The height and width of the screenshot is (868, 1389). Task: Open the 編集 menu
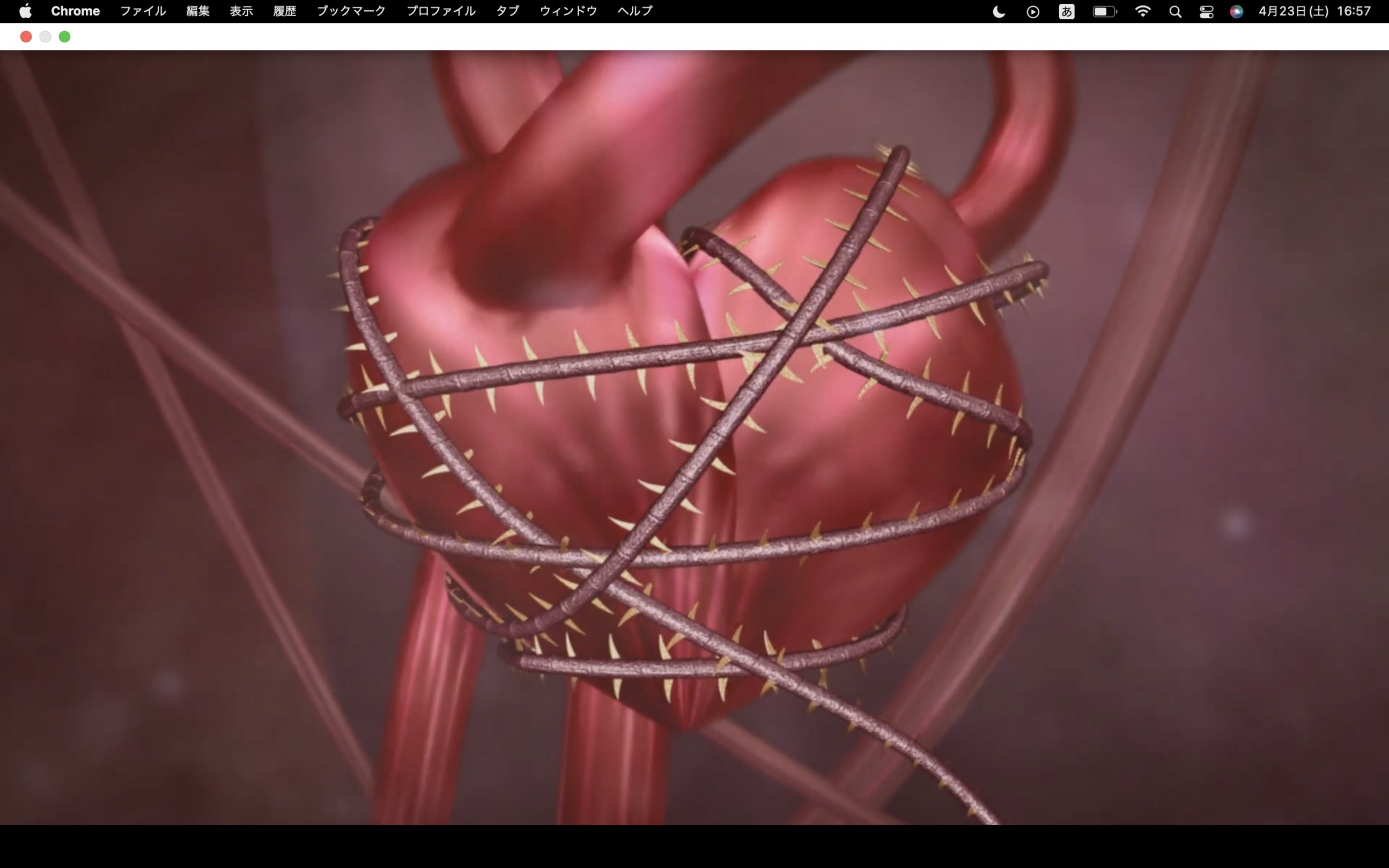tap(197, 11)
